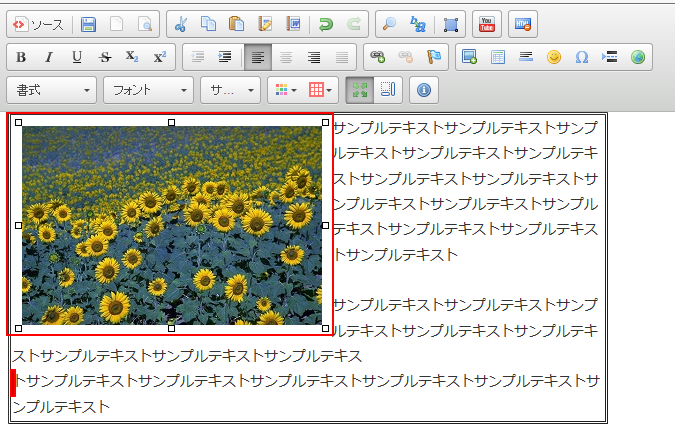This screenshot has width=684, height=428.
Task: Open the 書式 format dropdown
Action: click(x=53, y=90)
